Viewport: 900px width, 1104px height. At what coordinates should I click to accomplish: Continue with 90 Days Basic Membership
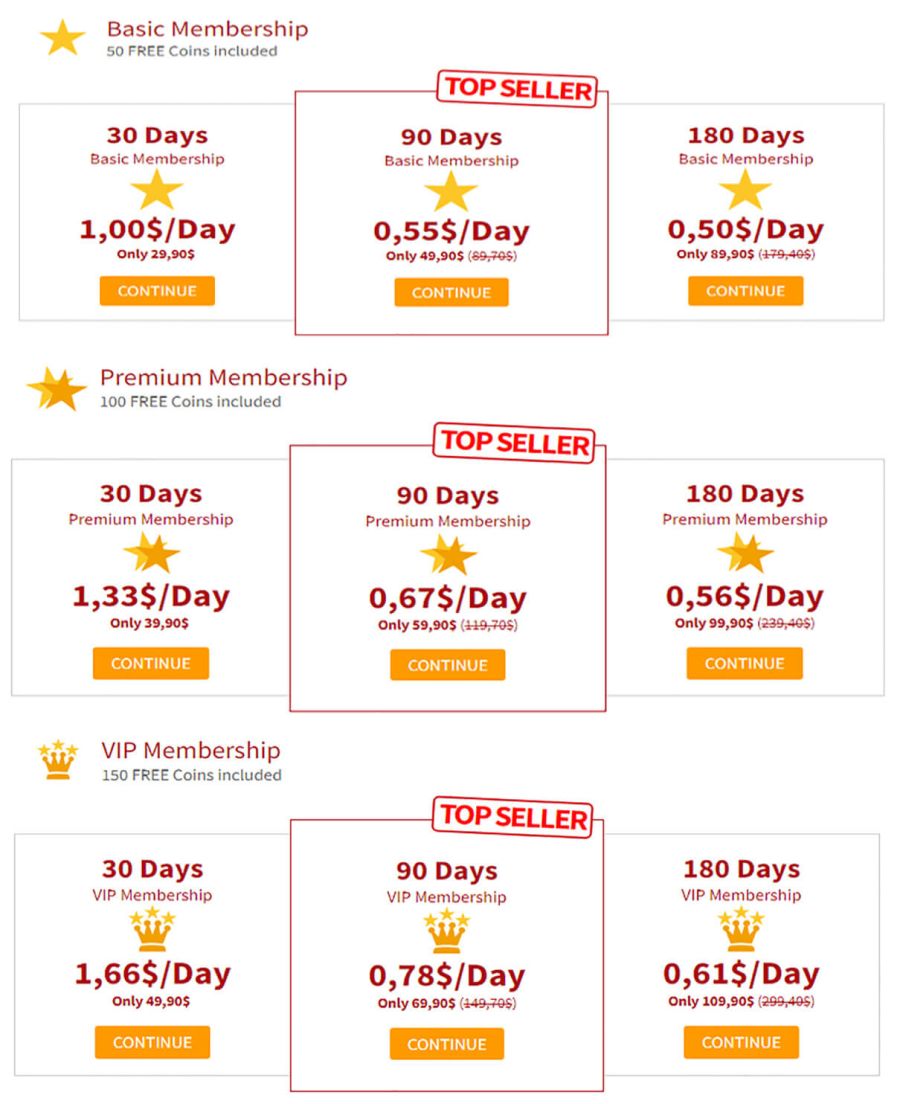pos(451,293)
